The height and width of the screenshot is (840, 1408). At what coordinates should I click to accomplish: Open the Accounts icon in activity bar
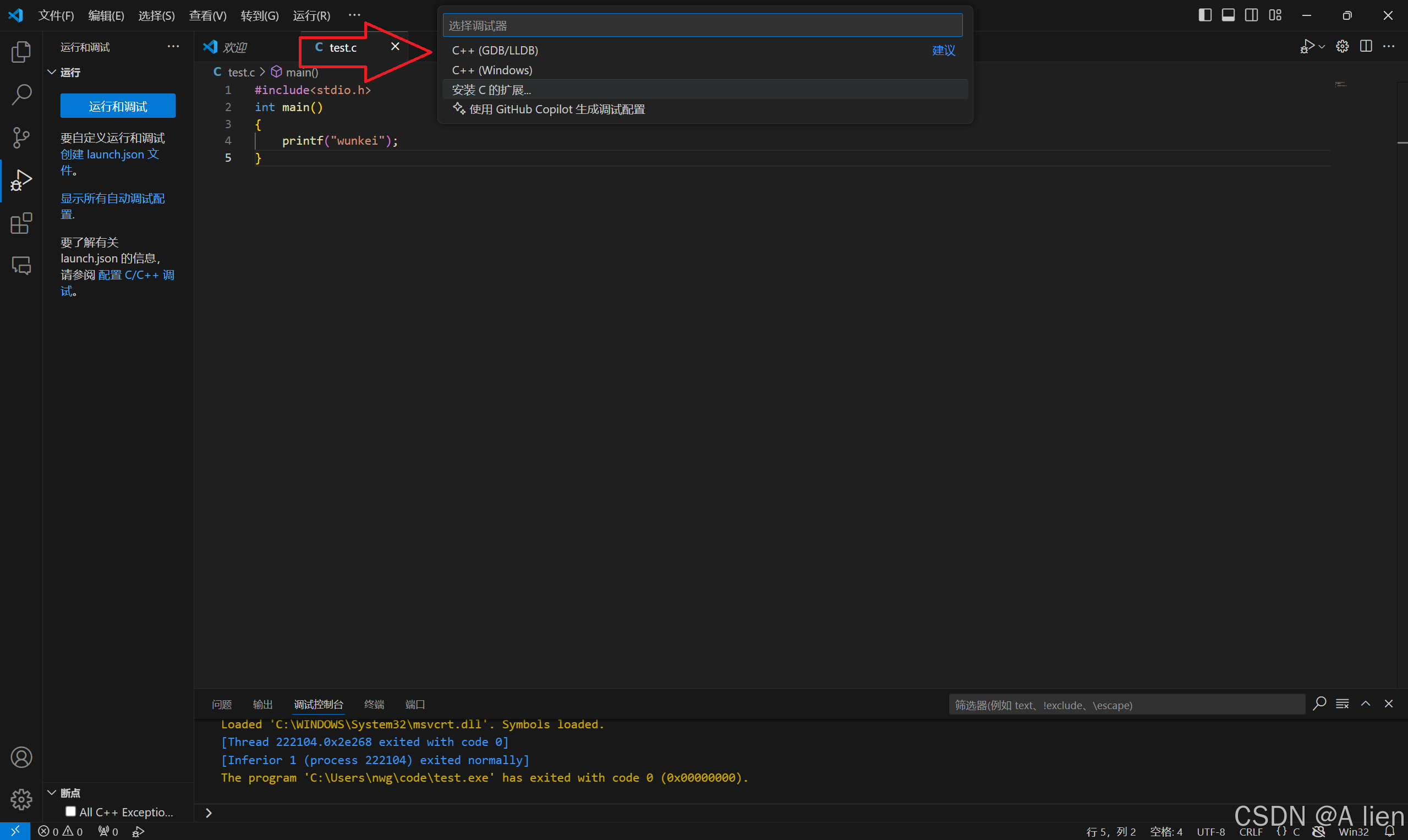click(21, 757)
